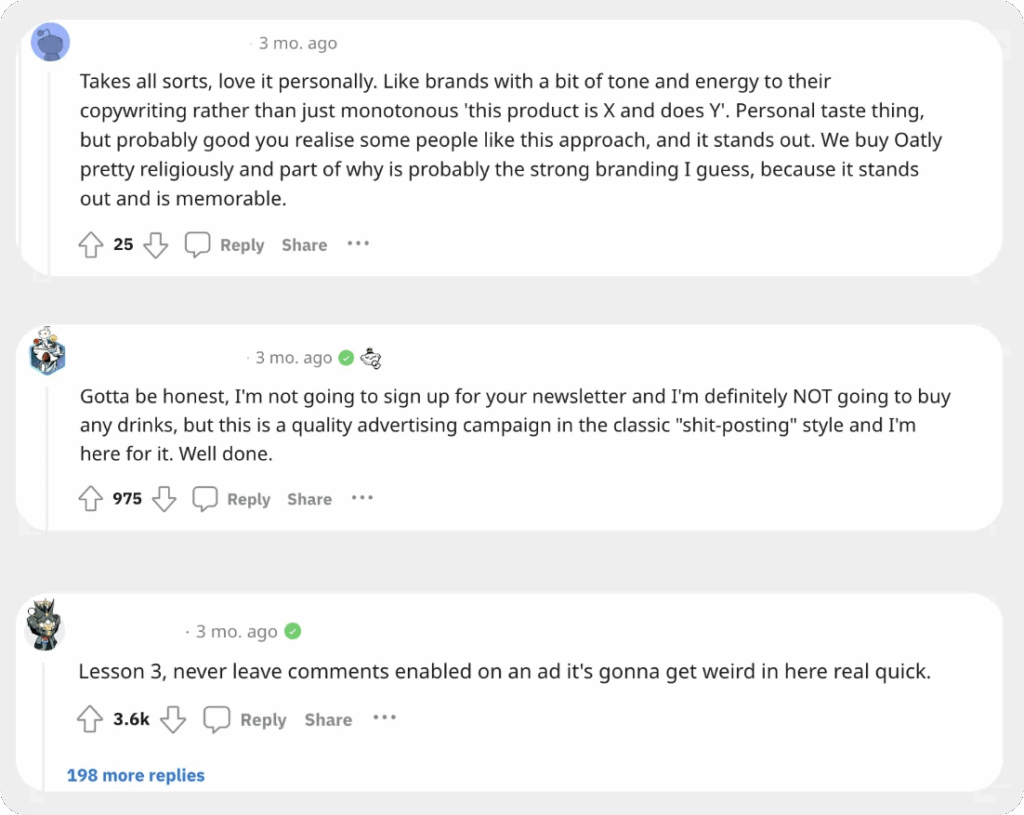Downvote the comment with 25 points
Screen dimensions: 1024x815
pyautogui.click(x=155, y=245)
